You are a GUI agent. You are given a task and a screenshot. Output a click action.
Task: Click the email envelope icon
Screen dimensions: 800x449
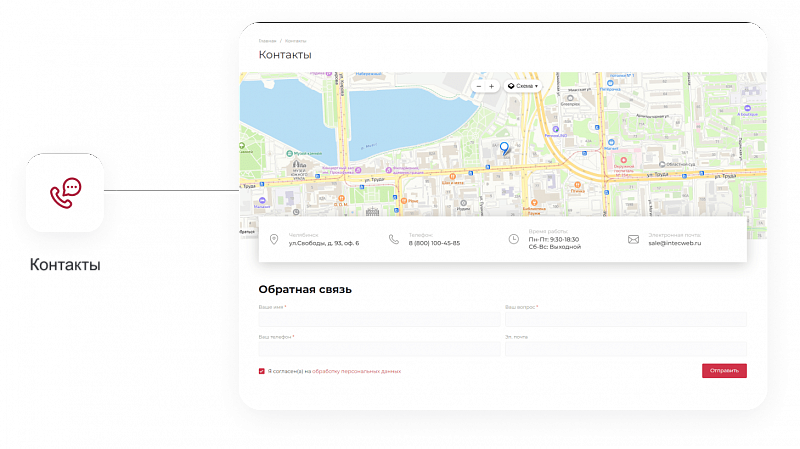[633, 239]
